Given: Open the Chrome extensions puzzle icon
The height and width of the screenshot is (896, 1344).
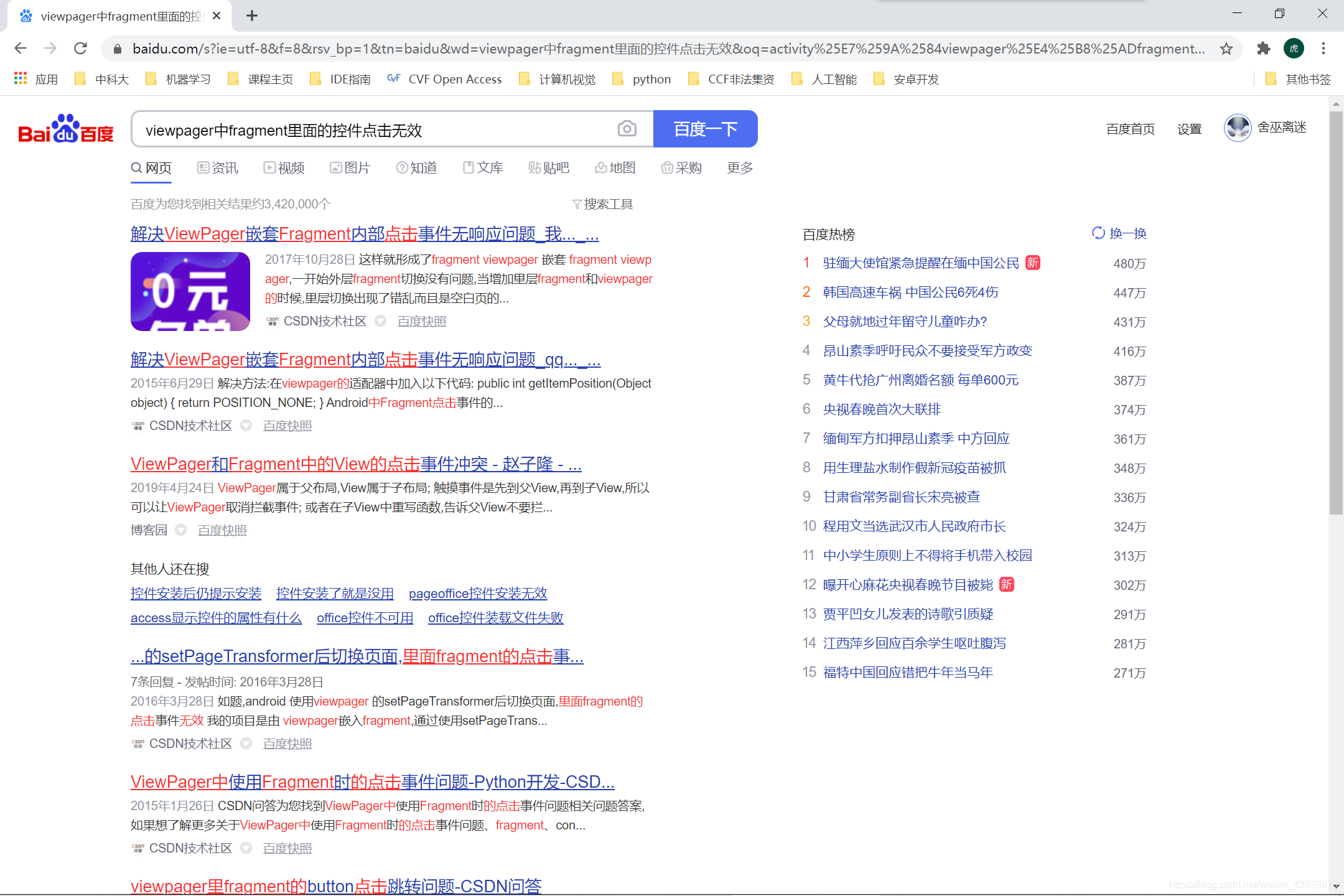Looking at the screenshot, I should pos(1263,49).
